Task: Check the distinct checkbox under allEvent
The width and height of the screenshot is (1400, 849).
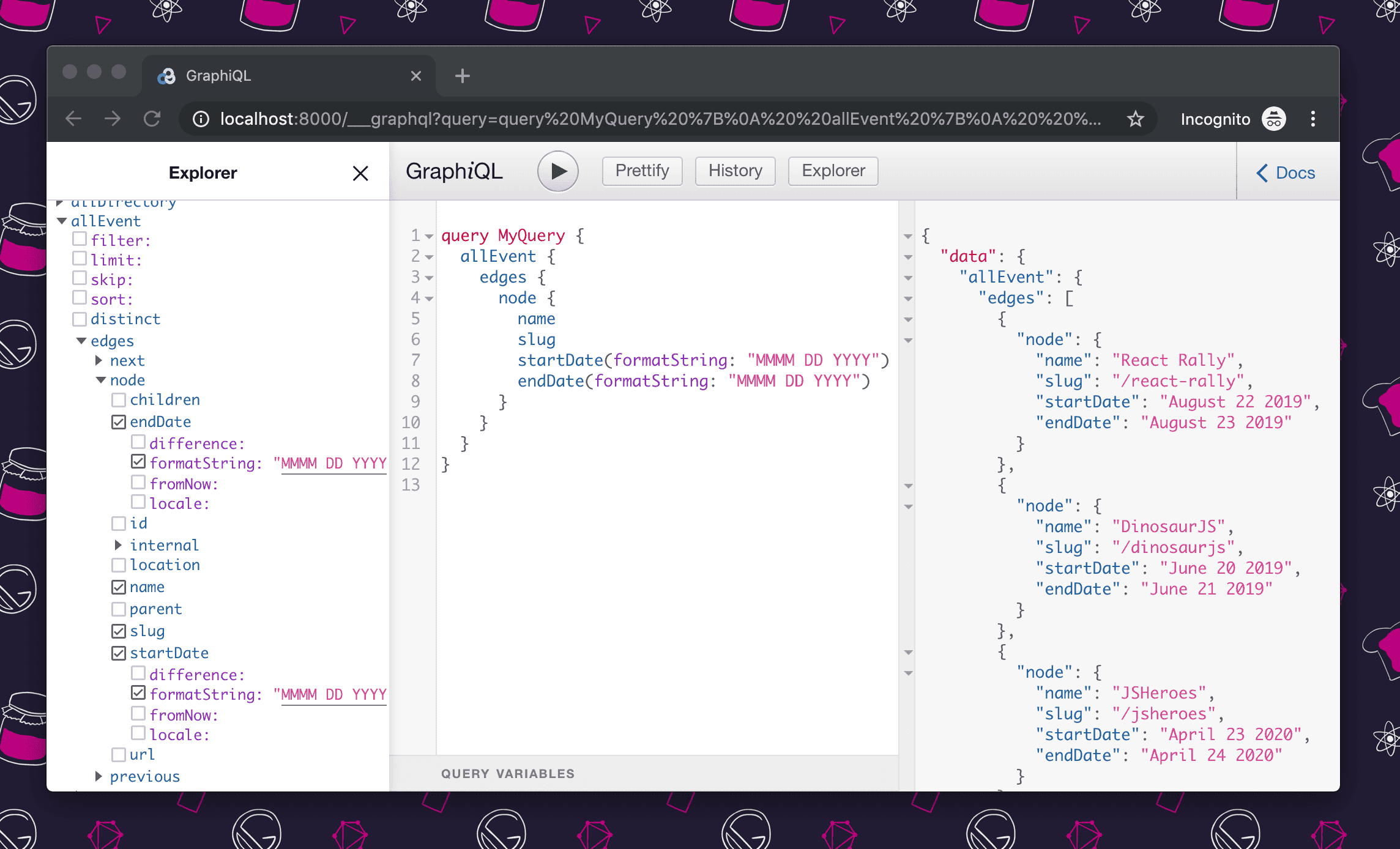Action: 80,319
